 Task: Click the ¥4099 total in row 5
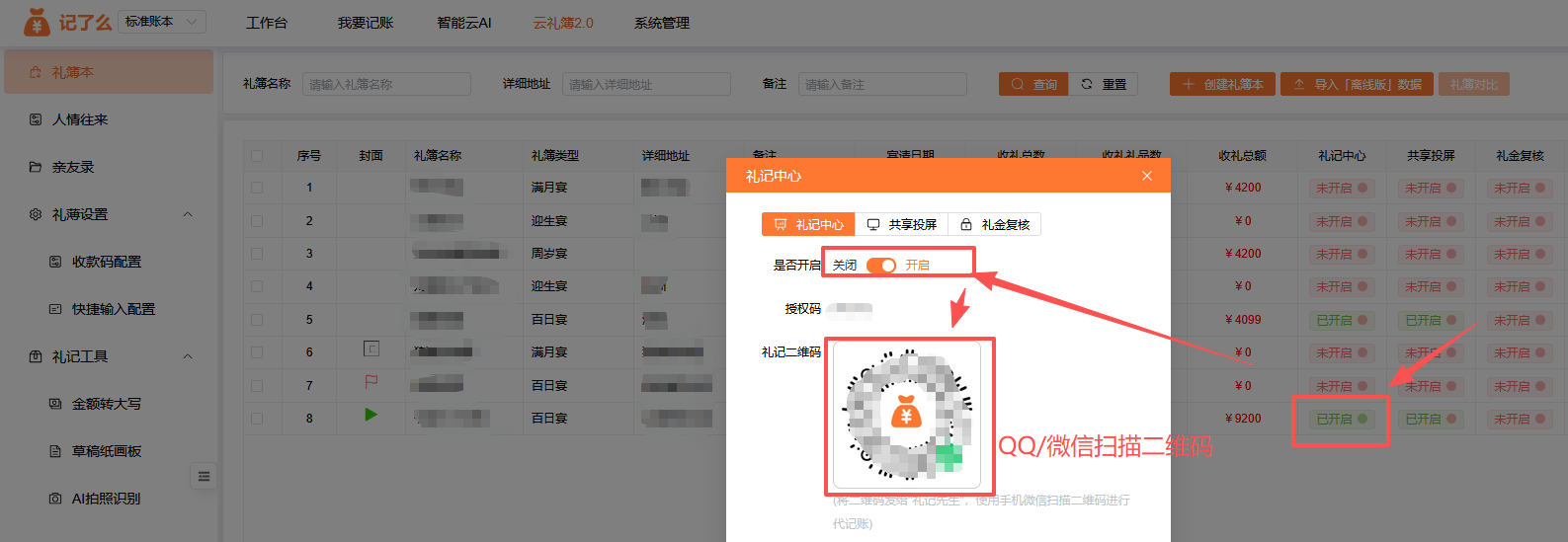[1243, 320]
